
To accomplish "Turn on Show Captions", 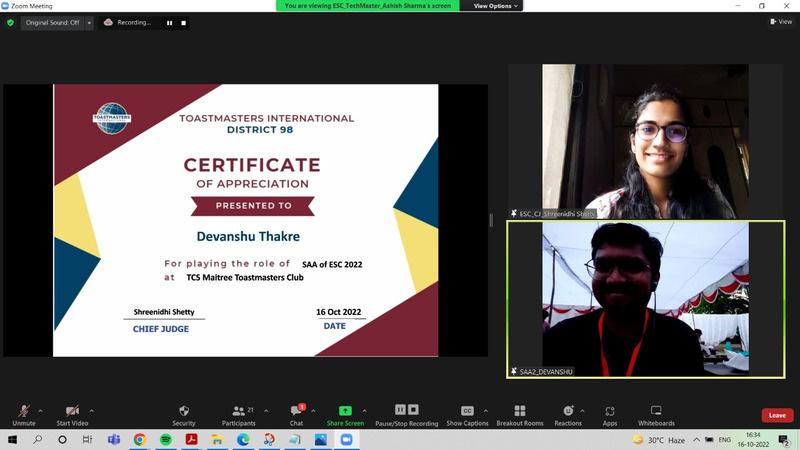I will (467, 415).
